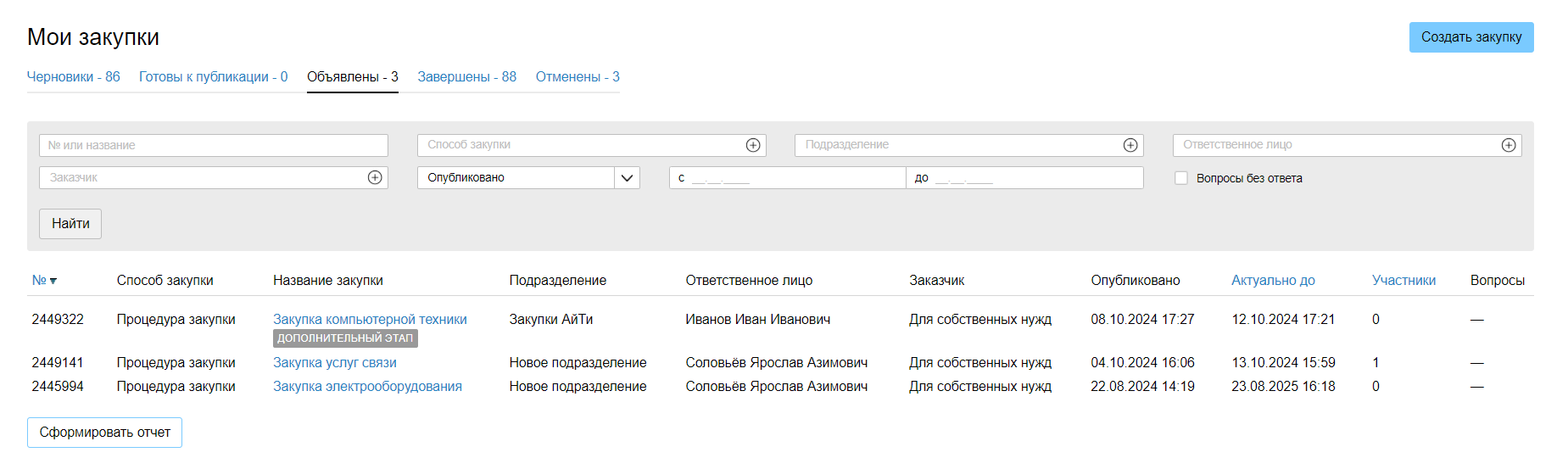Open Закупка компьютерной техники link
Image resolution: width=1568 pixels, height=458 pixels.
pos(370,319)
